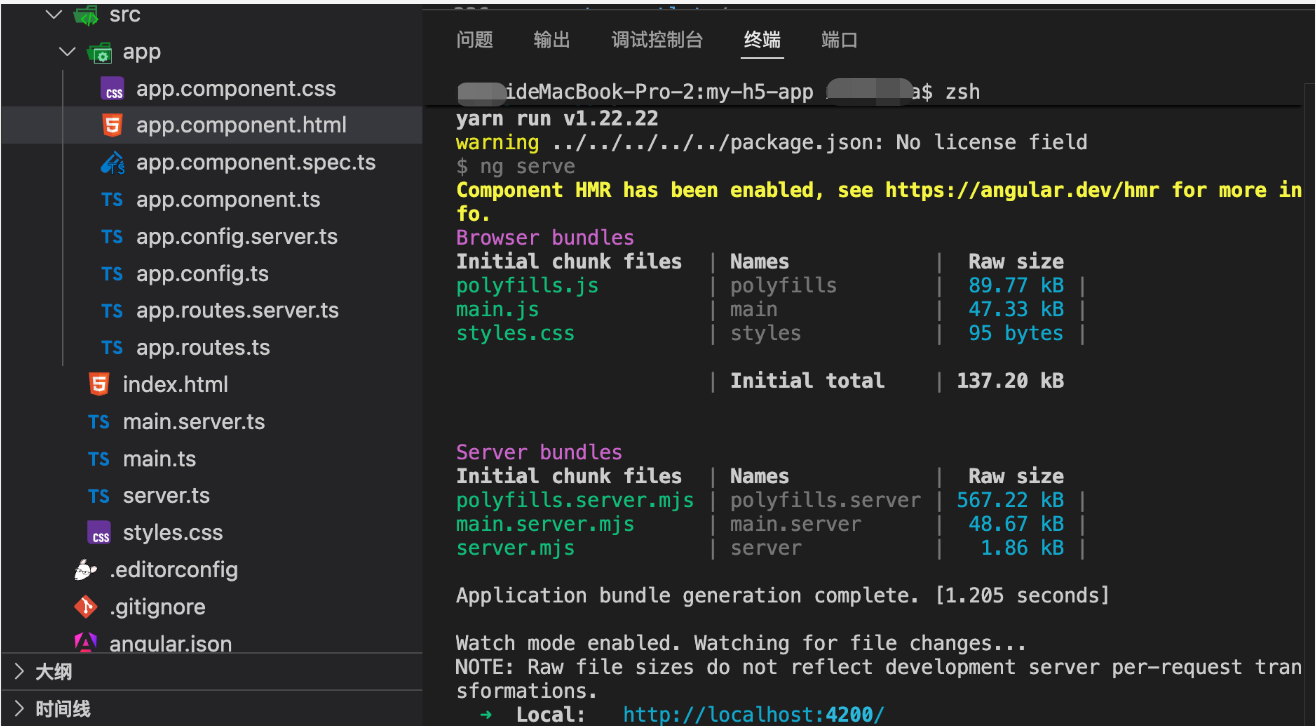Click the 'Browser bundles' heading text
This screenshot has height=726, width=1316.
click(x=545, y=237)
